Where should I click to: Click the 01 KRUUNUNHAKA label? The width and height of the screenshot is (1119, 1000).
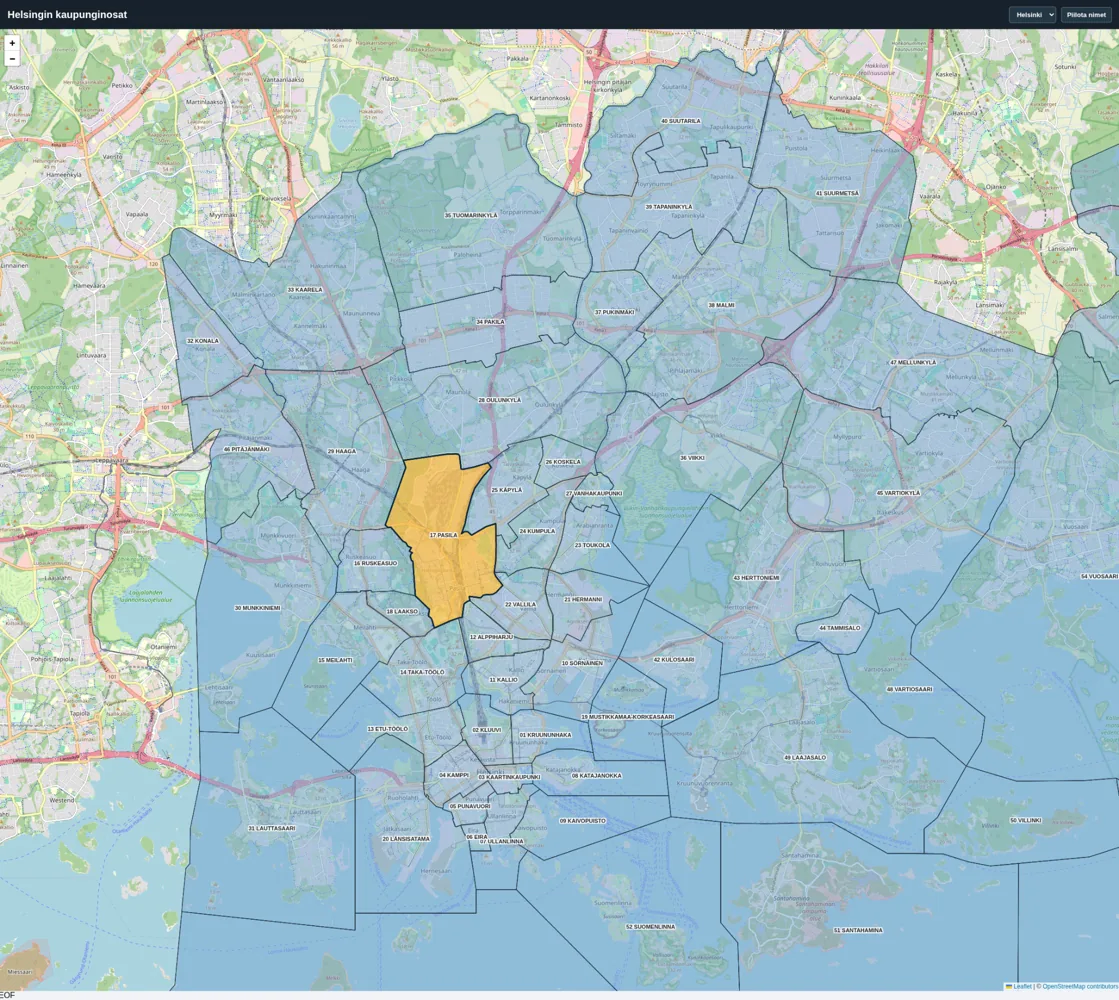click(545, 734)
